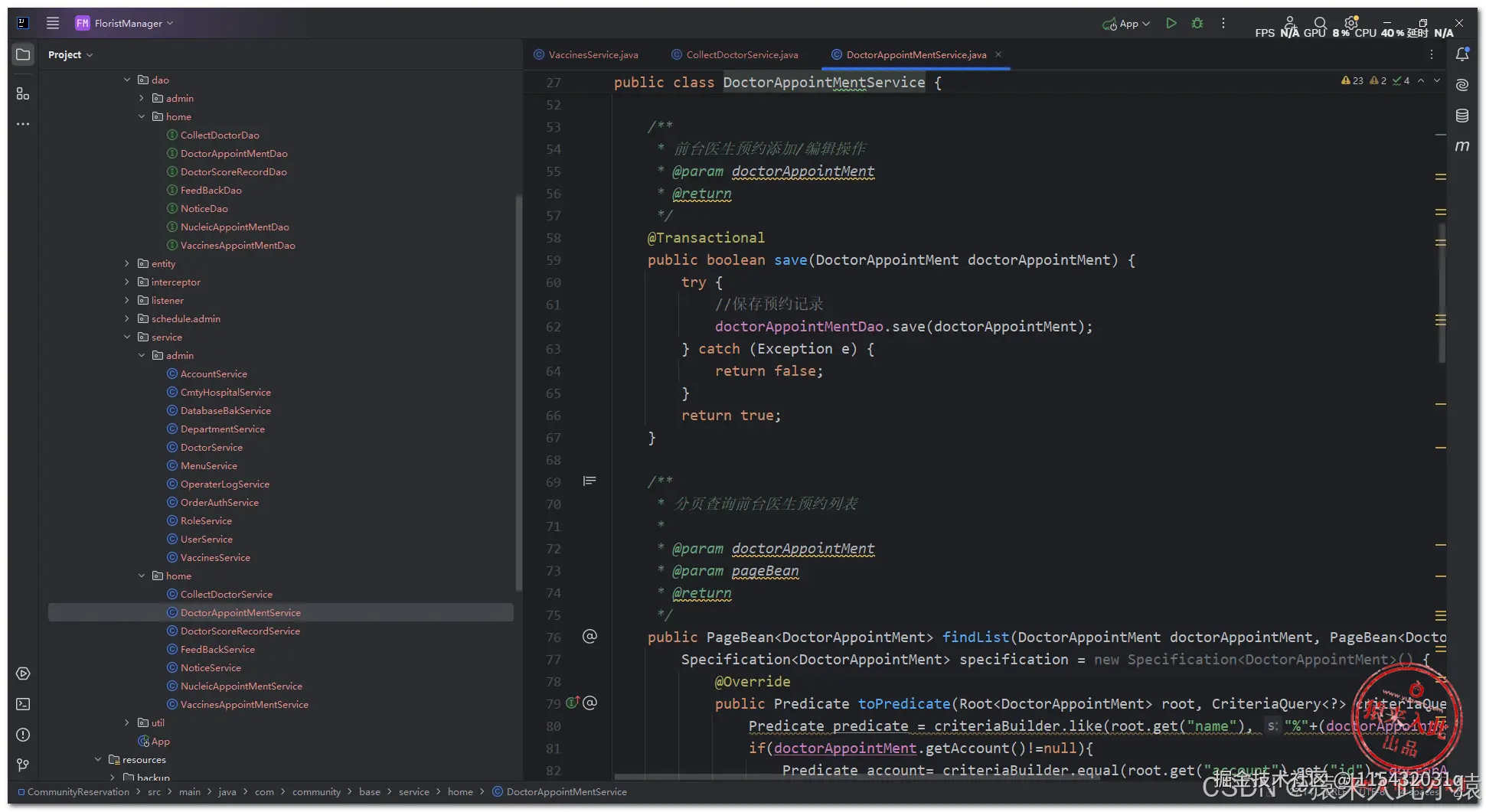The width and height of the screenshot is (1486, 812).
Task: Go to previous highlighted problem arrow
Action: point(1421,80)
